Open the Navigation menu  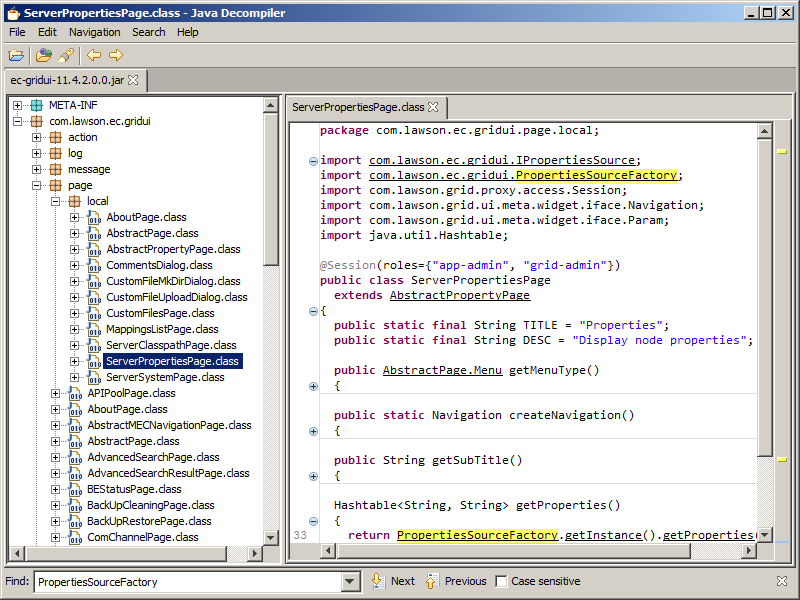[94, 32]
